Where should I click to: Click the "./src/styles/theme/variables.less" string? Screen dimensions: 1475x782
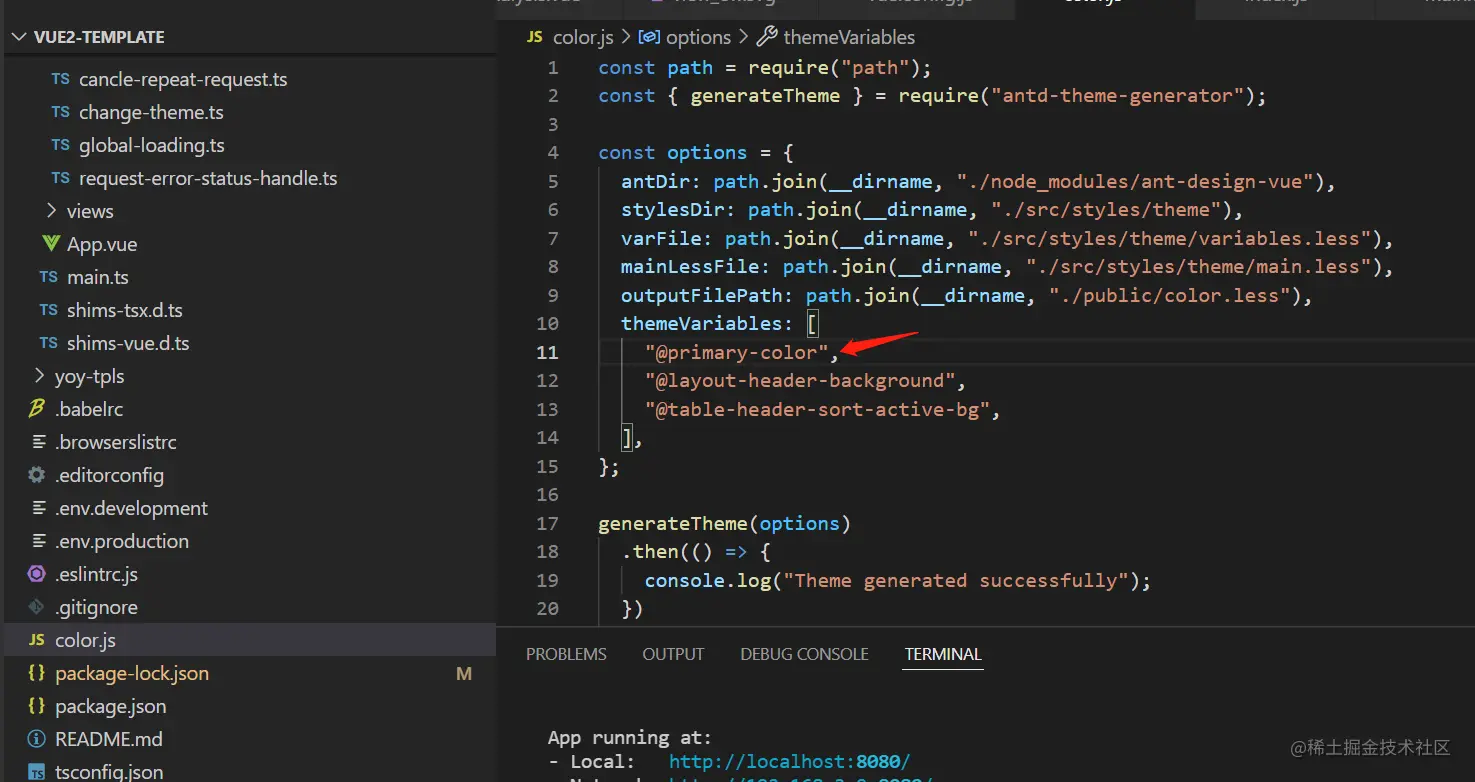[1170, 239]
